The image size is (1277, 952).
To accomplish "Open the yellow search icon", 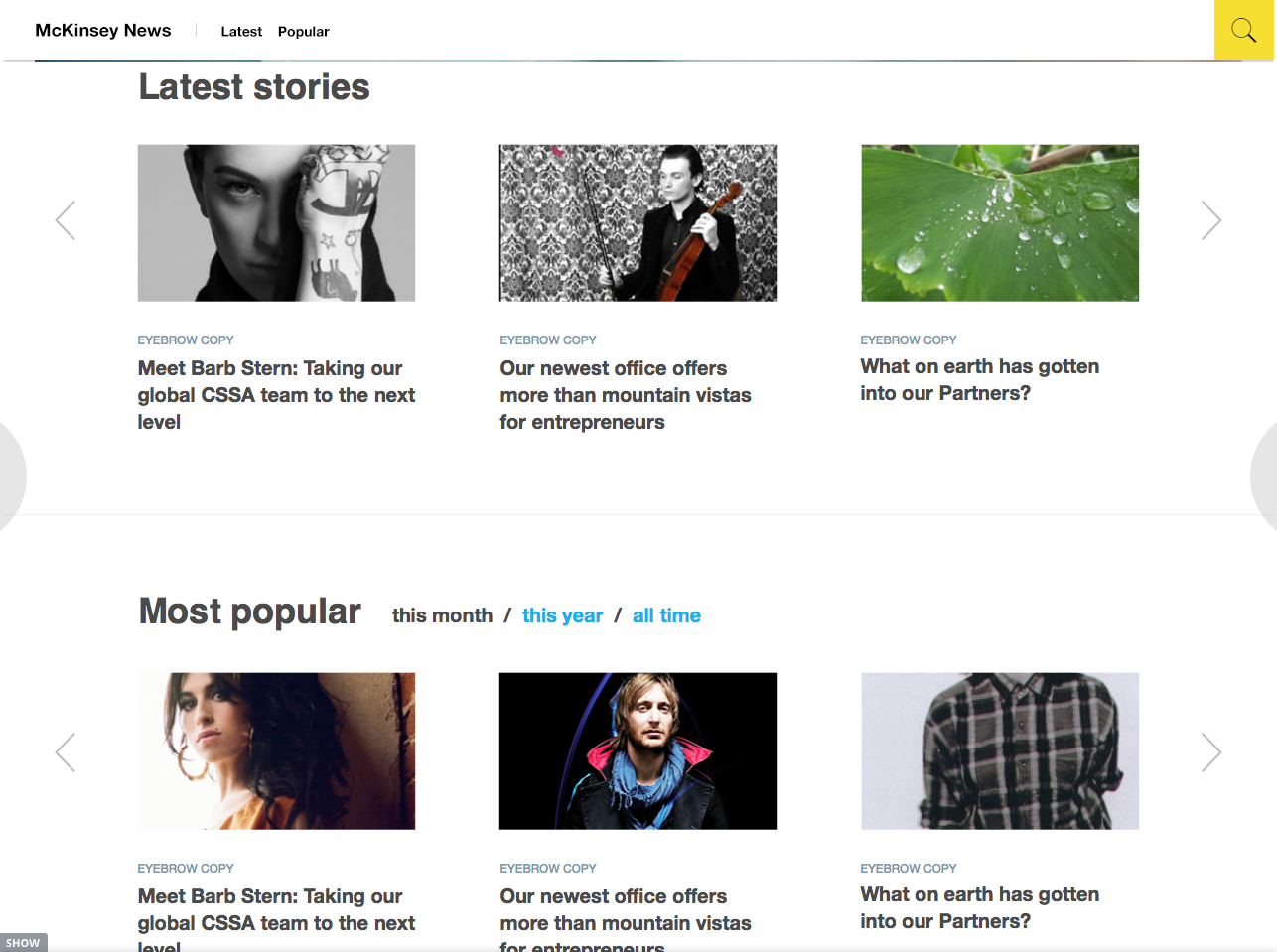I will tap(1243, 30).
